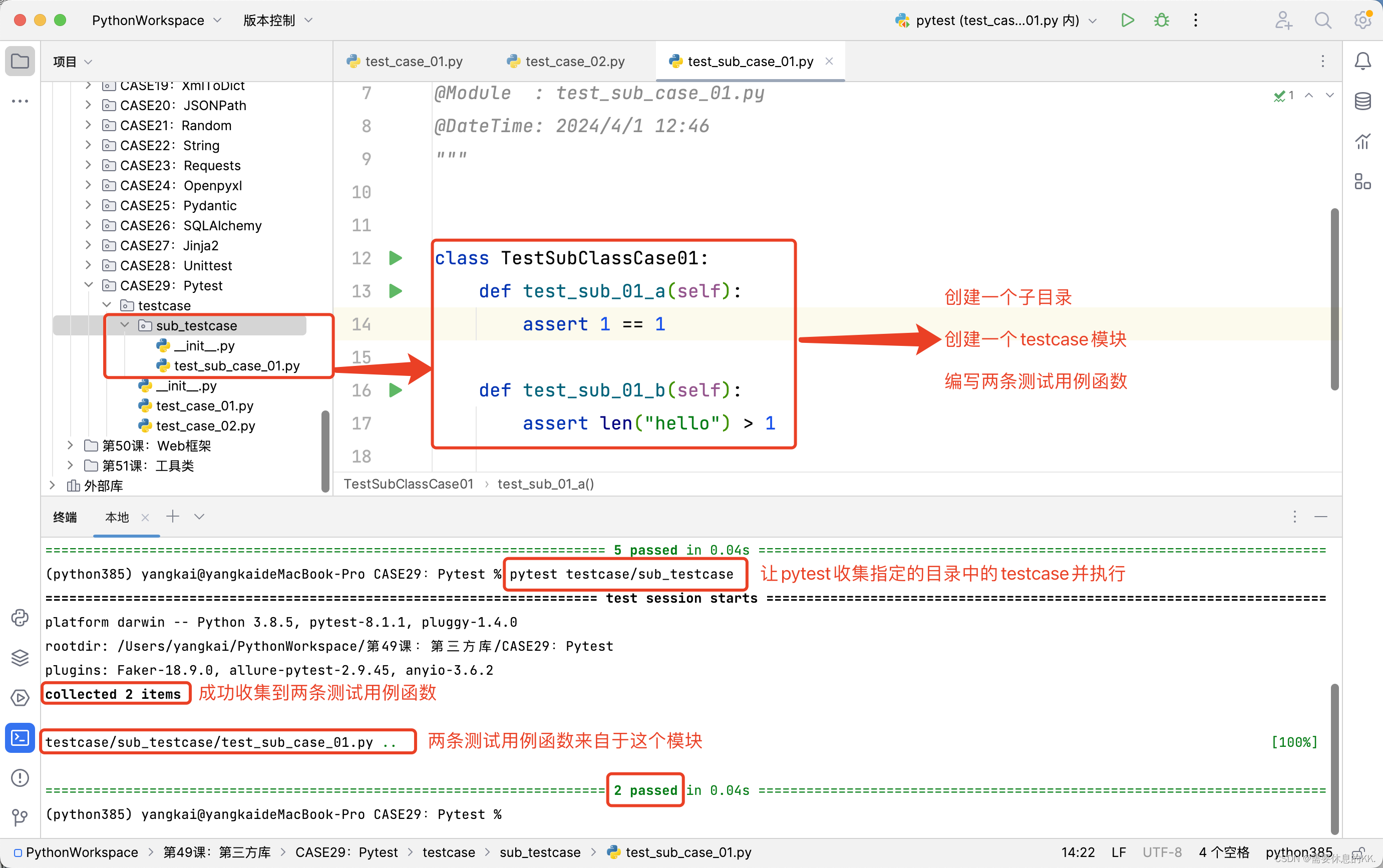Open test_case_02.py in project tree
This screenshot has height=868, width=1383.
tap(197, 426)
